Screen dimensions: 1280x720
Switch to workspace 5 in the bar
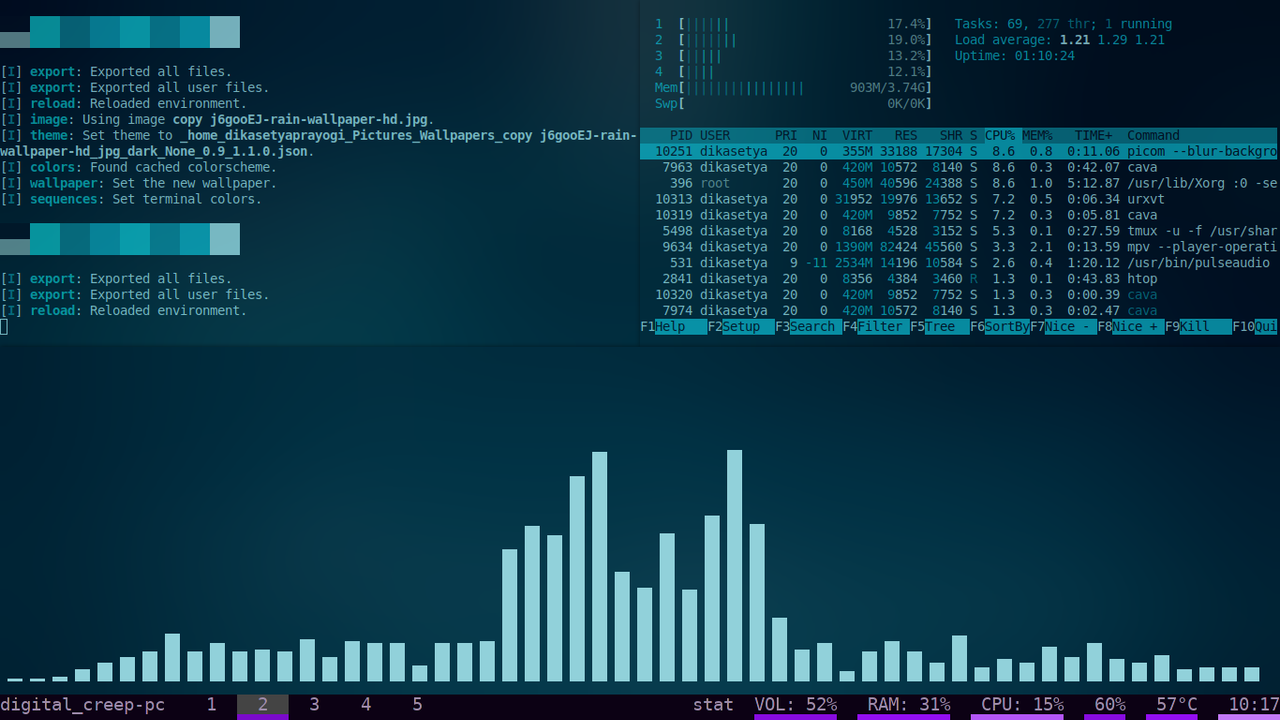(x=417, y=705)
